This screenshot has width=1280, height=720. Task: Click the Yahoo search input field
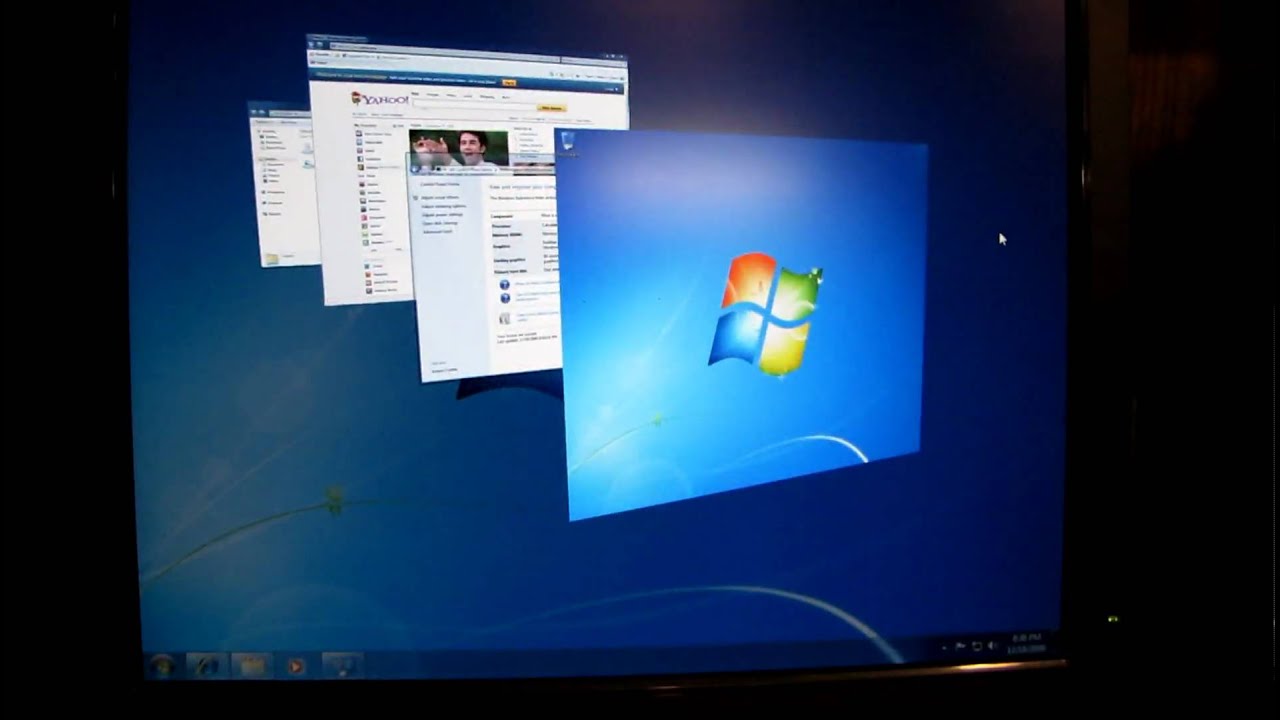coord(474,104)
